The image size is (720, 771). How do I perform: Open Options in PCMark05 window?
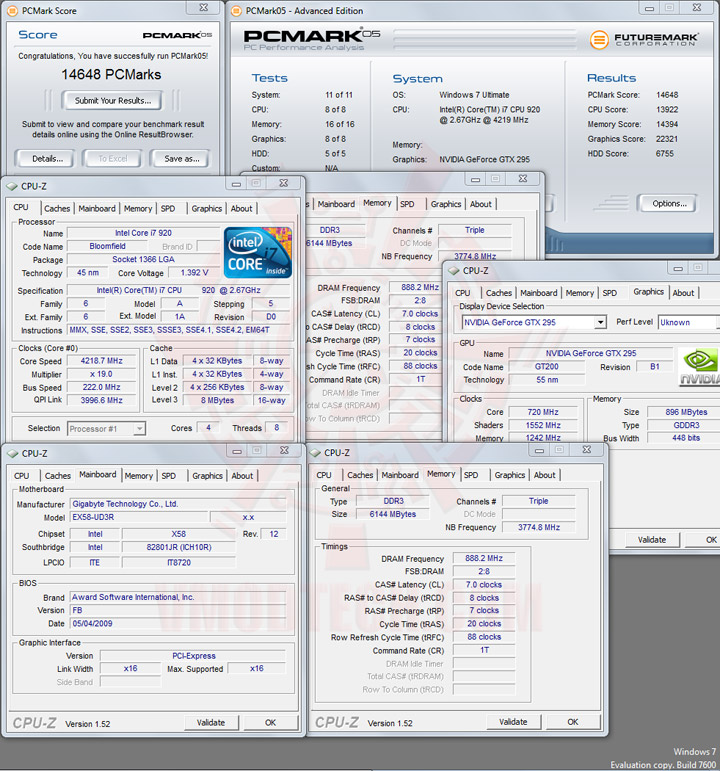669,204
